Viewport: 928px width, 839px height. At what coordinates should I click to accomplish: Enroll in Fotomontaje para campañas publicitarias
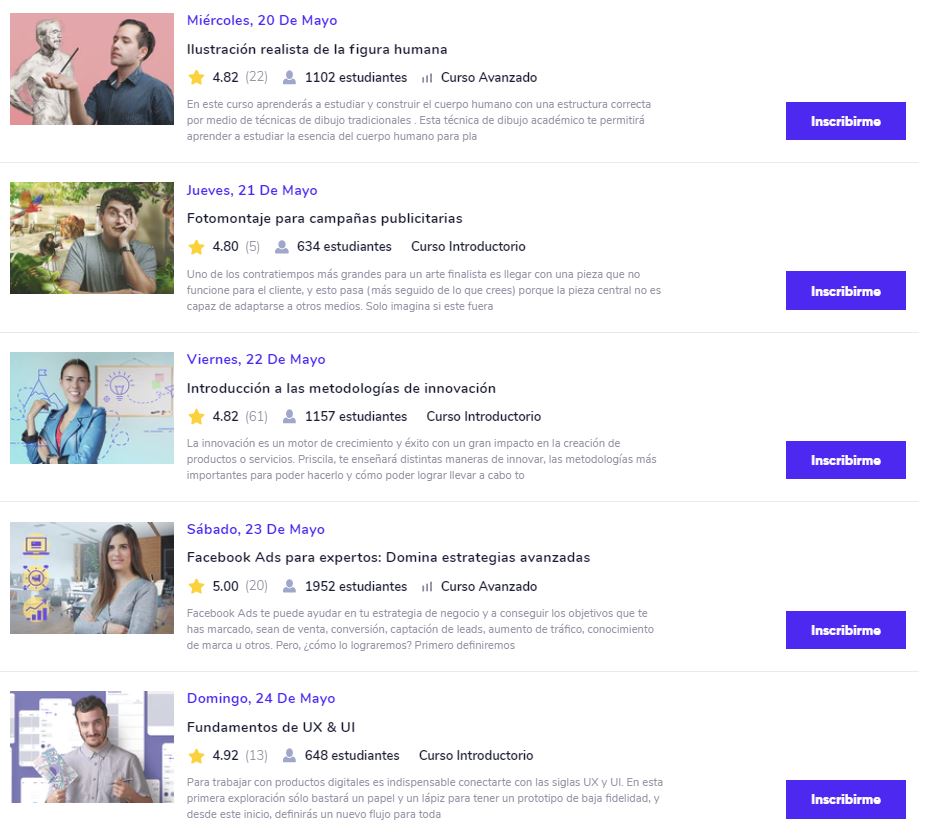(x=845, y=291)
